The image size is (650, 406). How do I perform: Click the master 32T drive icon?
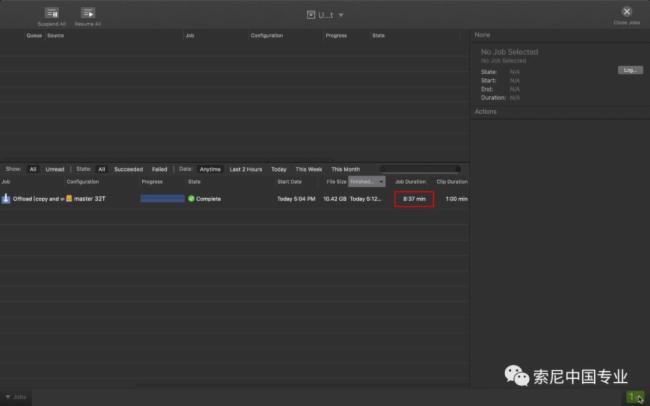[70, 199]
